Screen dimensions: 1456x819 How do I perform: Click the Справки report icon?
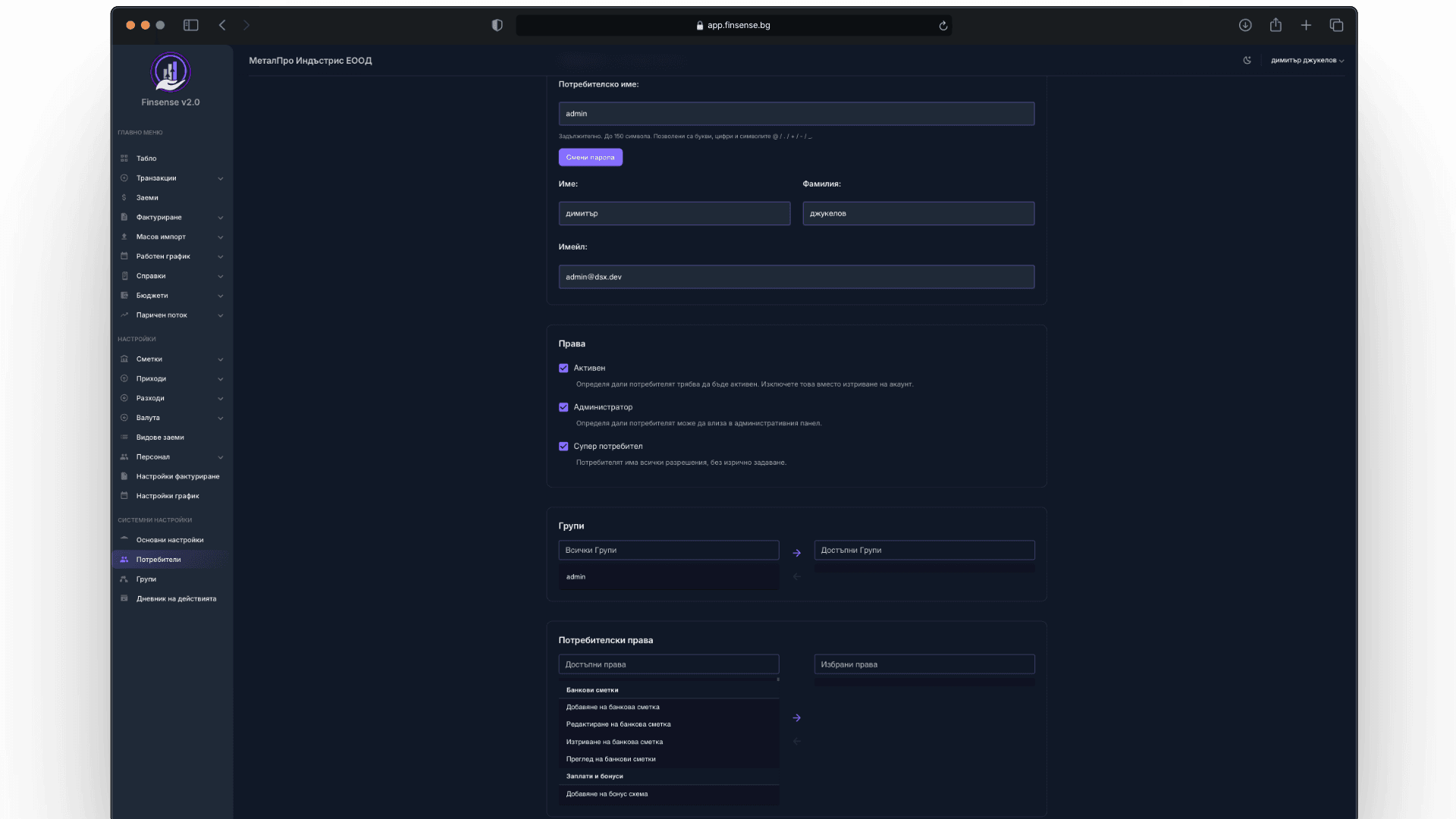pyautogui.click(x=124, y=276)
